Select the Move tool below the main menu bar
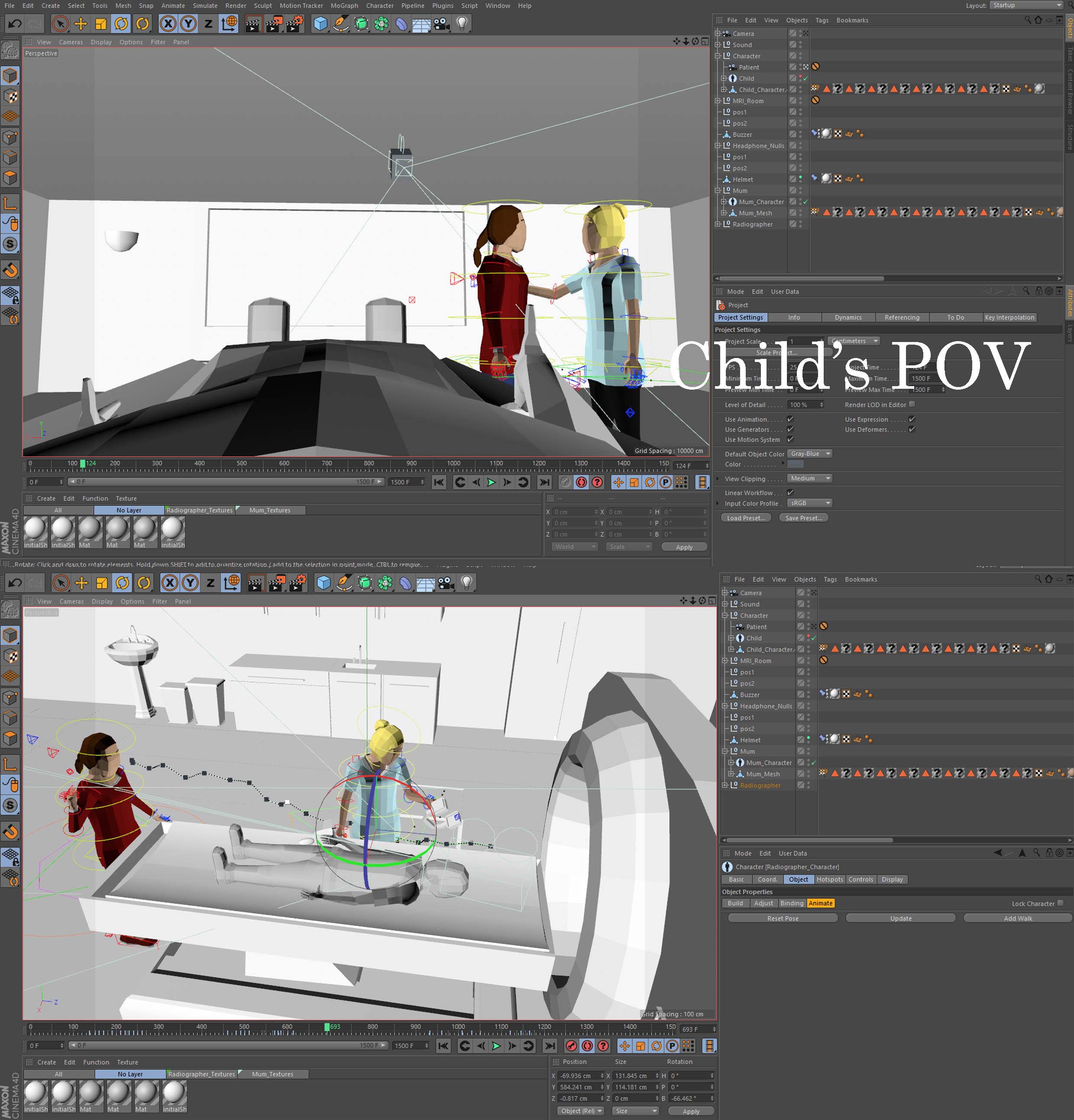The width and height of the screenshot is (1074, 1120). [x=81, y=23]
